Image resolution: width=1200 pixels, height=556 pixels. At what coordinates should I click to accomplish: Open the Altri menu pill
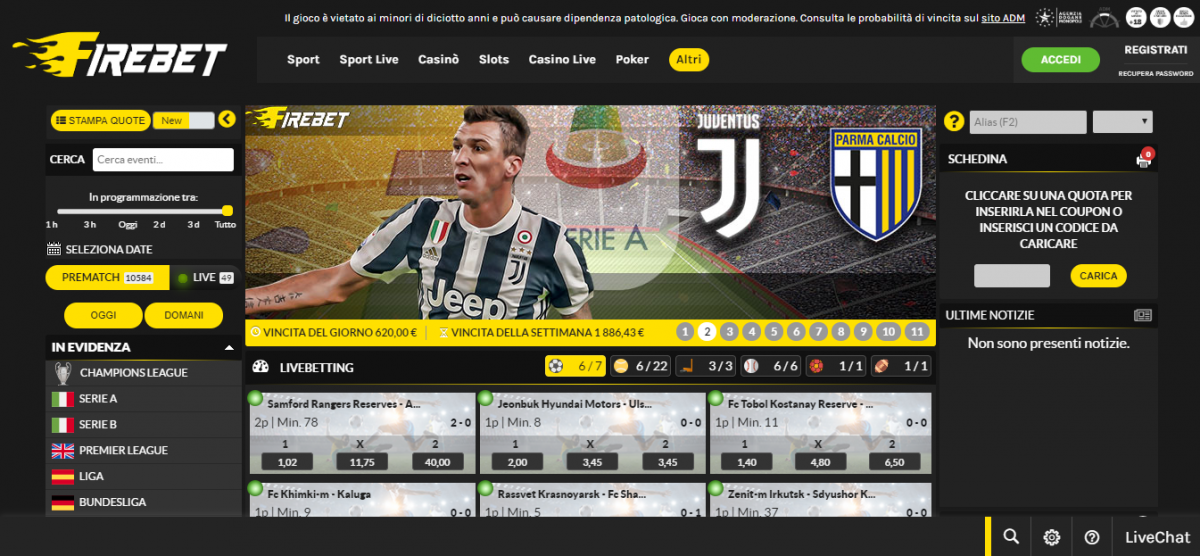(688, 60)
